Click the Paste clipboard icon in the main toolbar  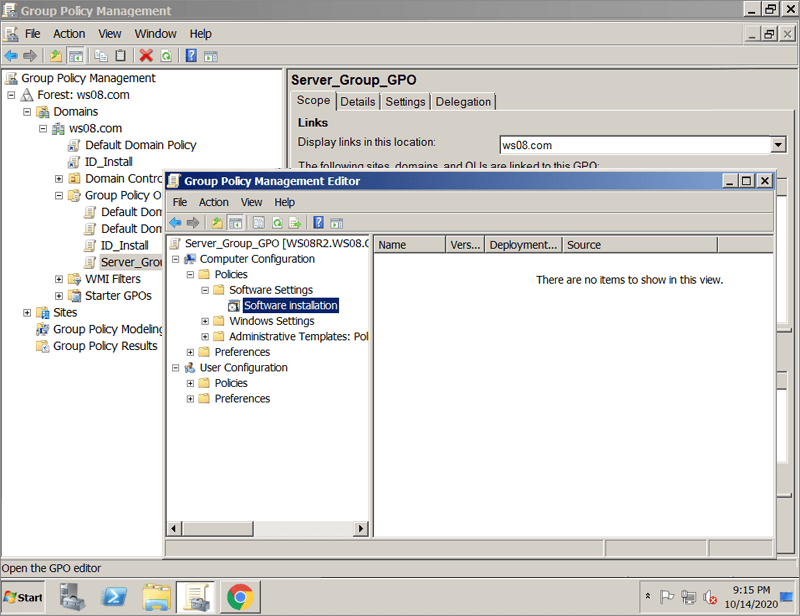[x=121, y=56]
